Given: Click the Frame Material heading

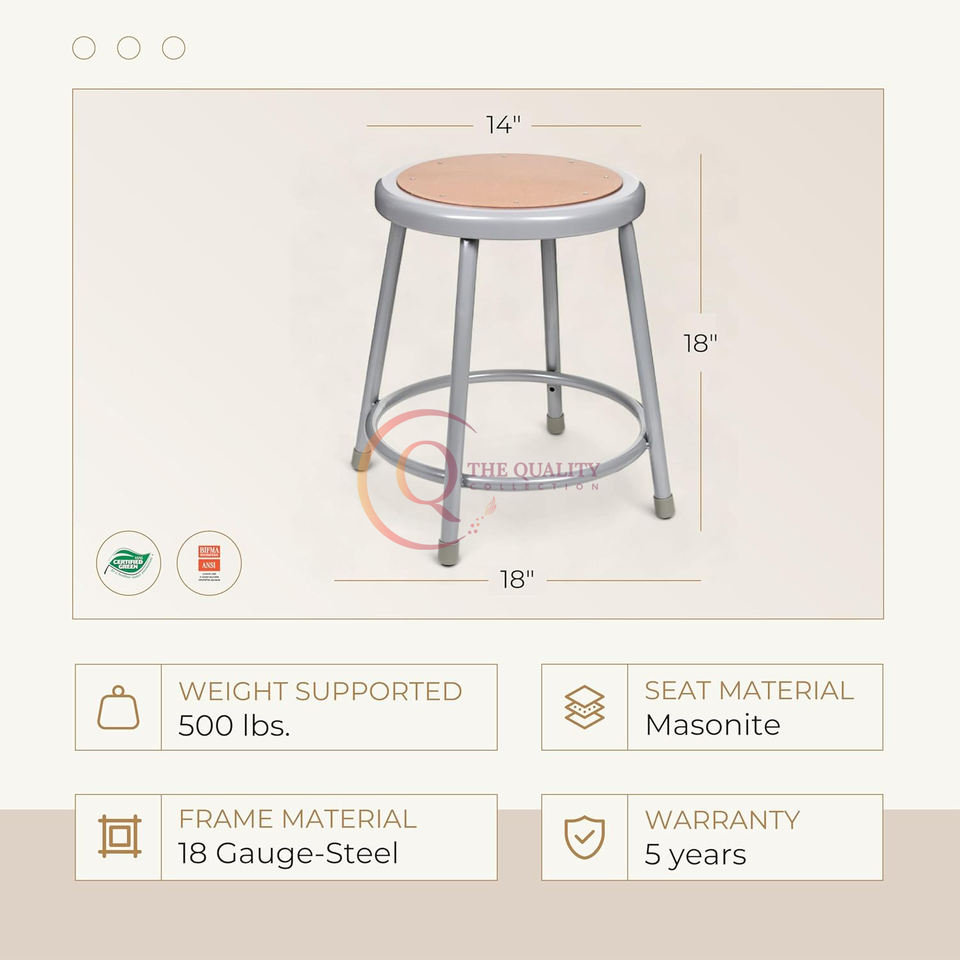Looking at the screenshot, I should point(297,819).
